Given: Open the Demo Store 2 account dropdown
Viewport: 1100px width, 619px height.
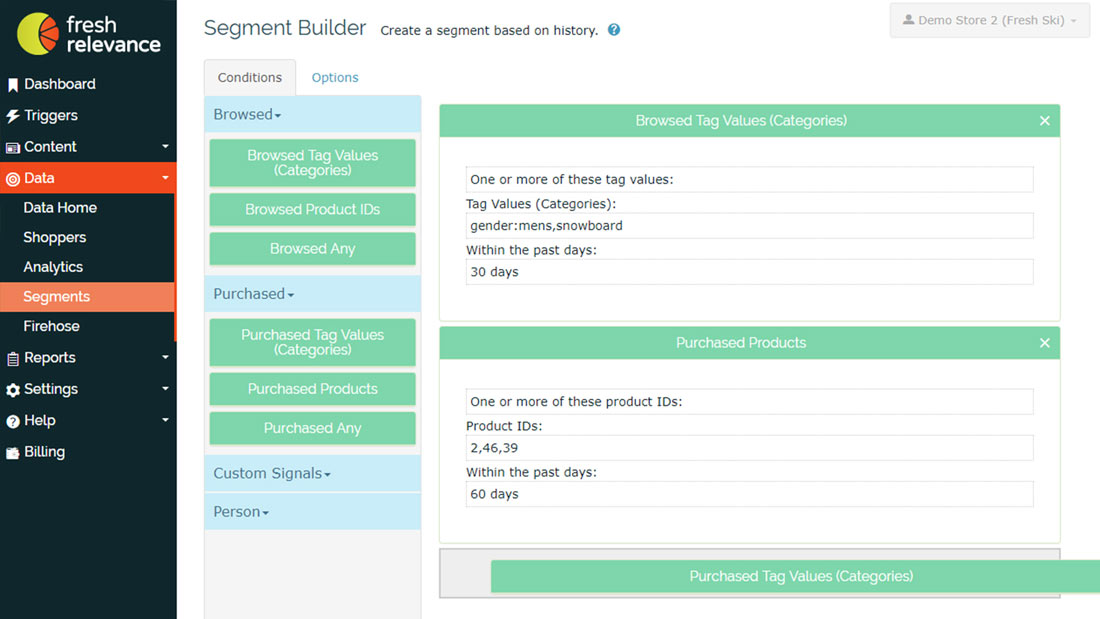Looking at the screenshot, I should (989, 21).
